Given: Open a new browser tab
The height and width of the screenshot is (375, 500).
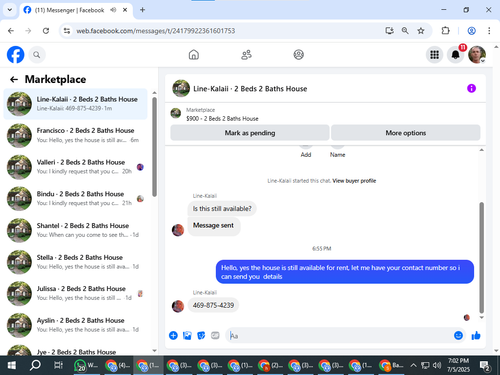Looking at the screenshot, I should point(142,10).
